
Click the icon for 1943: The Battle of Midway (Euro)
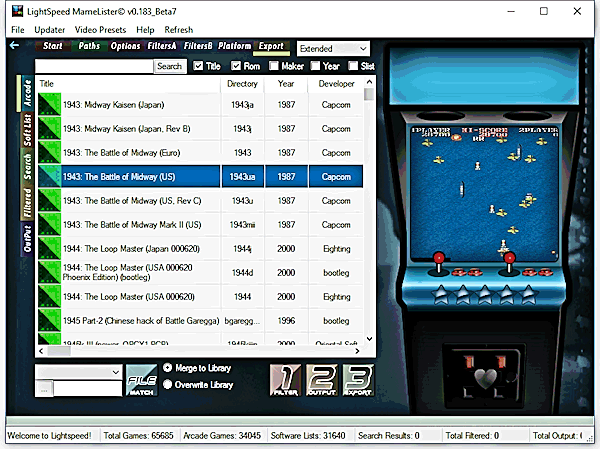[x=49, y=152]
